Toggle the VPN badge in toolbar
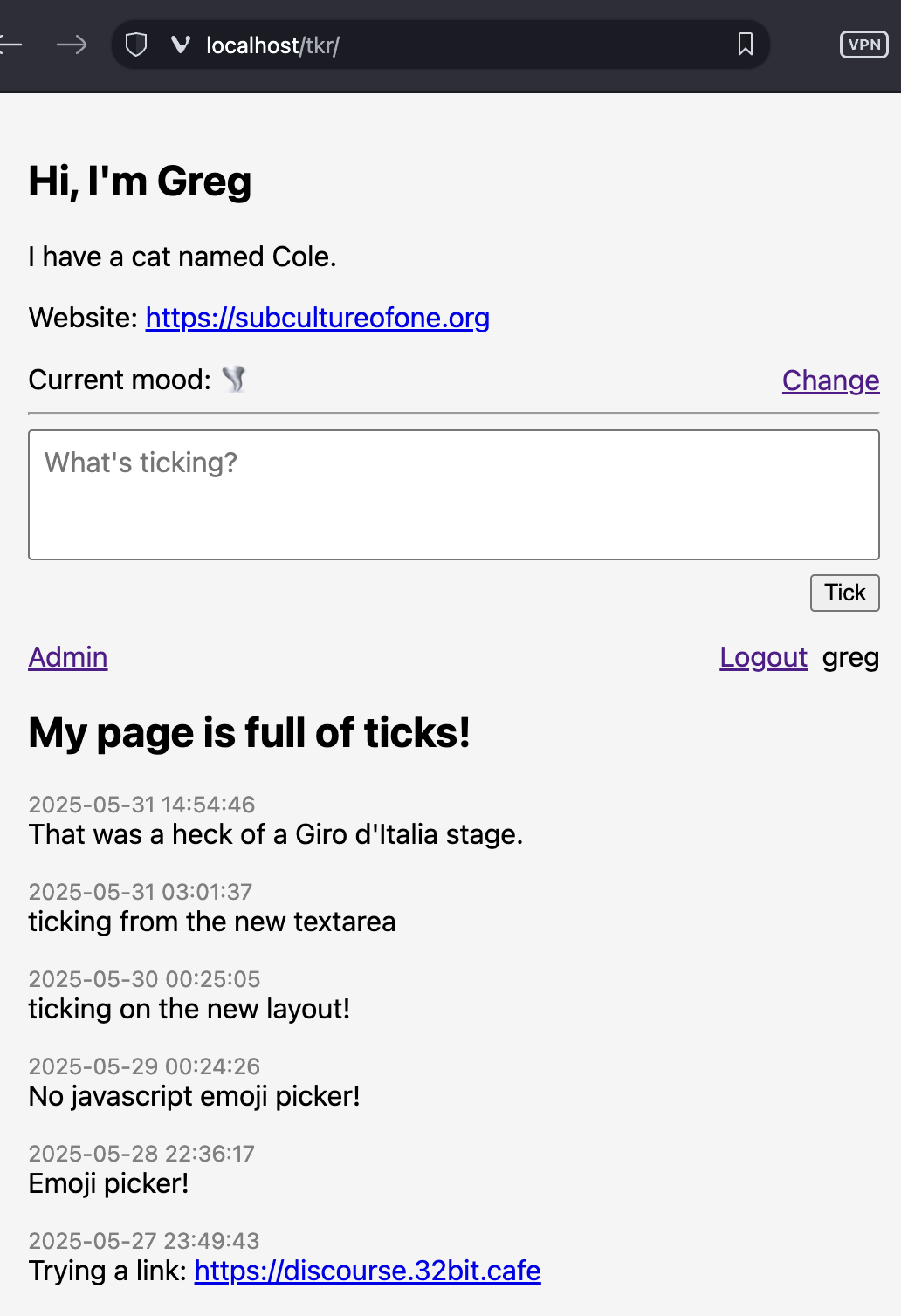Image resolution: width=901 pixels, height=1316 pixels. 863,45
